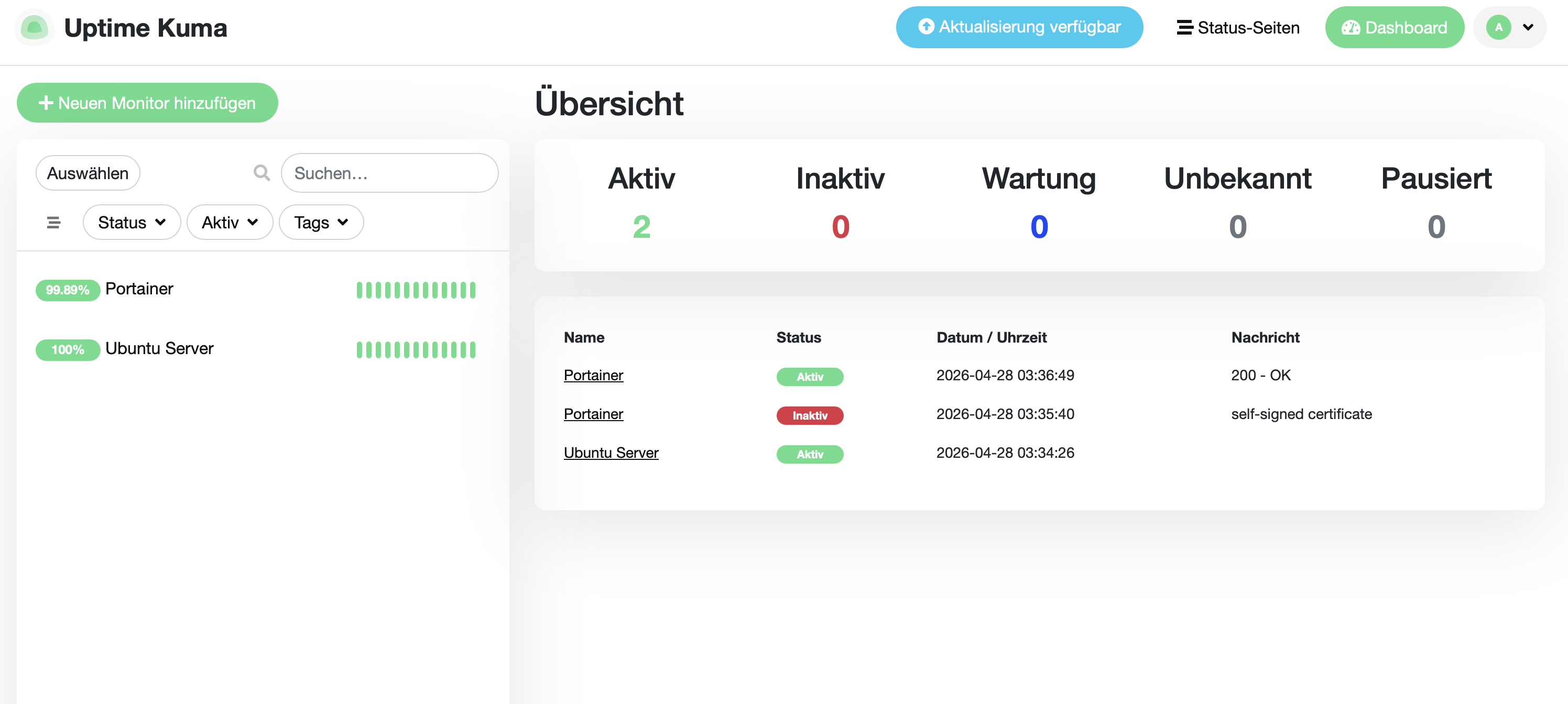This screenshot has width=1568, height=704.
Task: Click the Inaktiv count 0
Action: tap(840, 227)
